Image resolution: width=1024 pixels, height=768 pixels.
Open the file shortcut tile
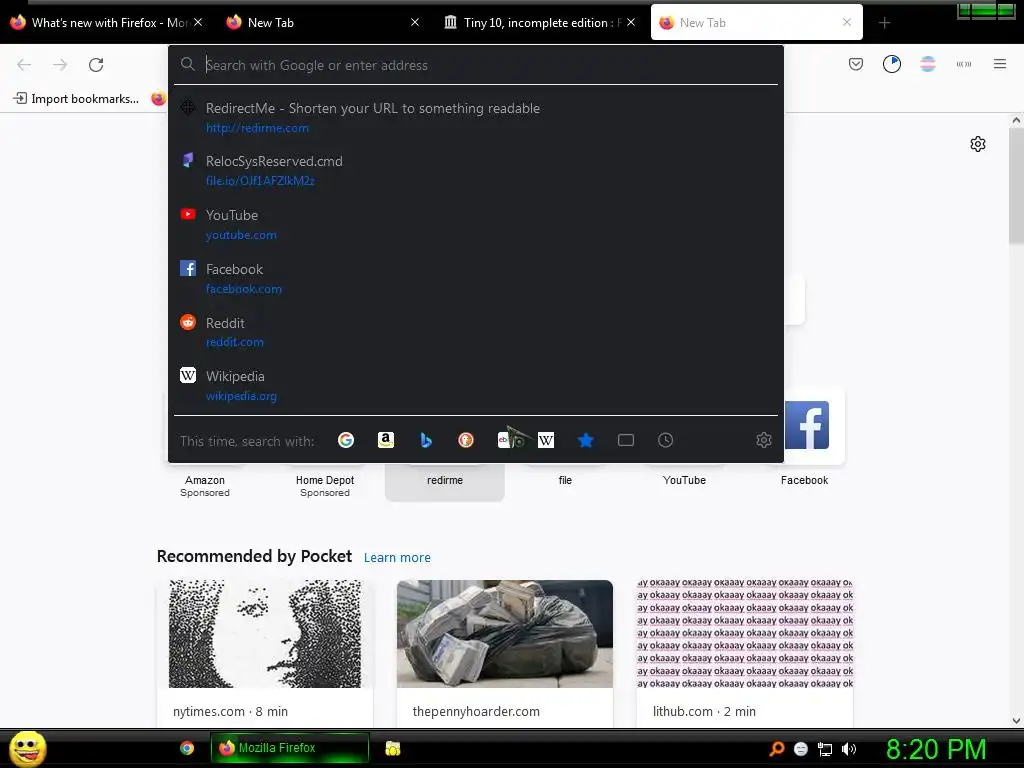click(x=565, y=480)
